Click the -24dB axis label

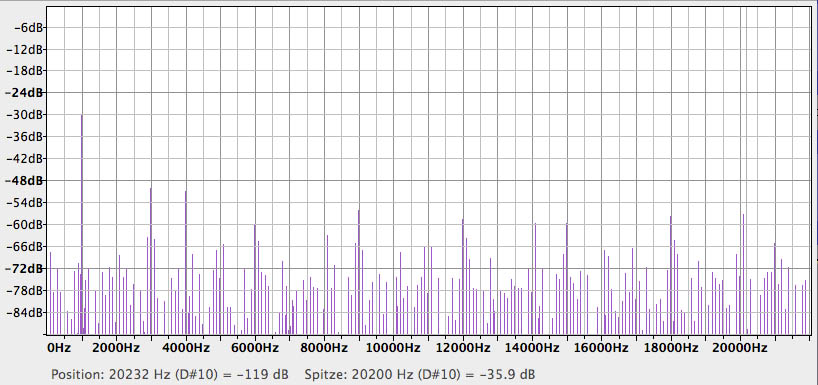[24, 93]
